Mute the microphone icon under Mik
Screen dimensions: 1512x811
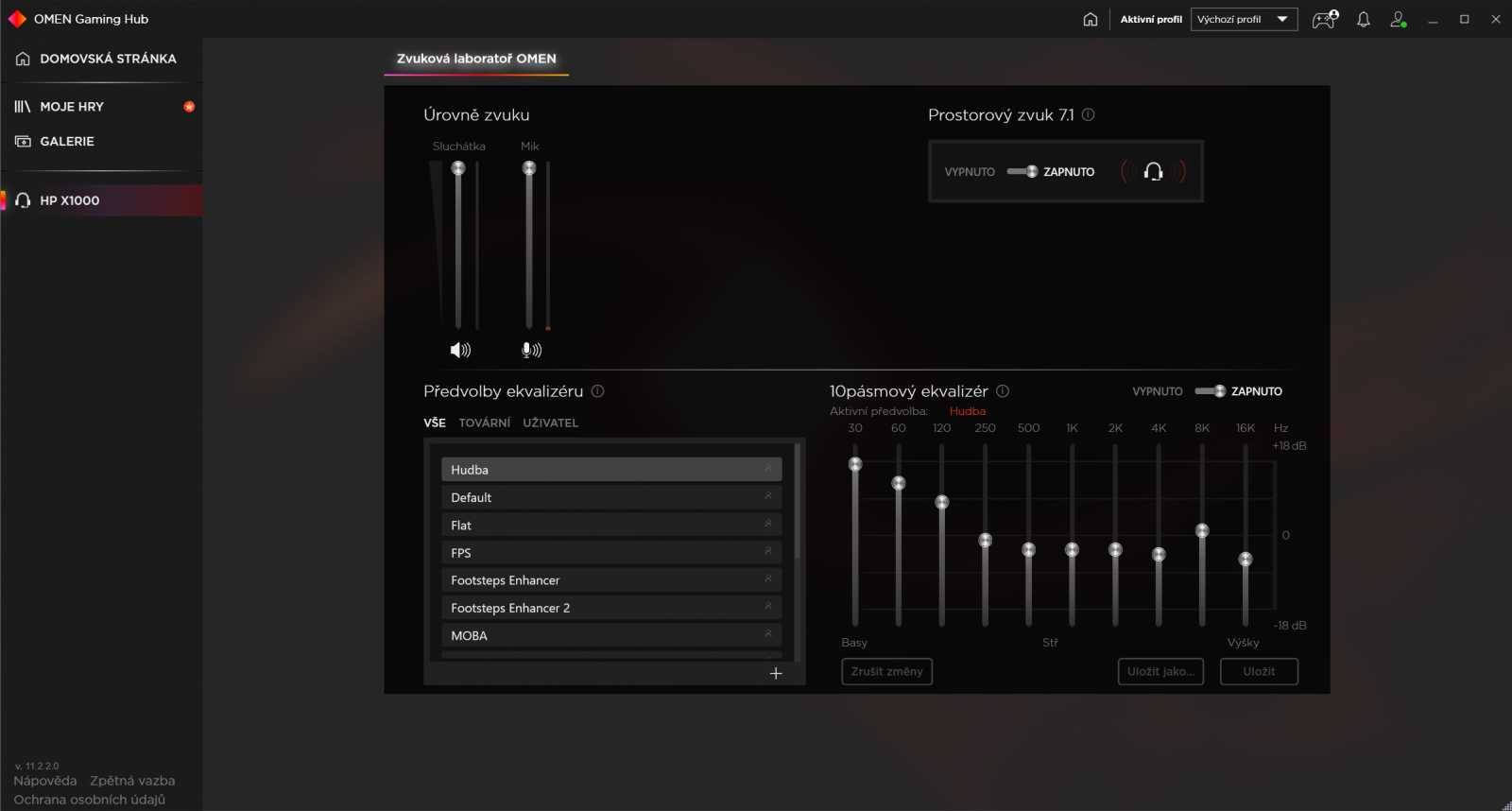coord(532,351)
